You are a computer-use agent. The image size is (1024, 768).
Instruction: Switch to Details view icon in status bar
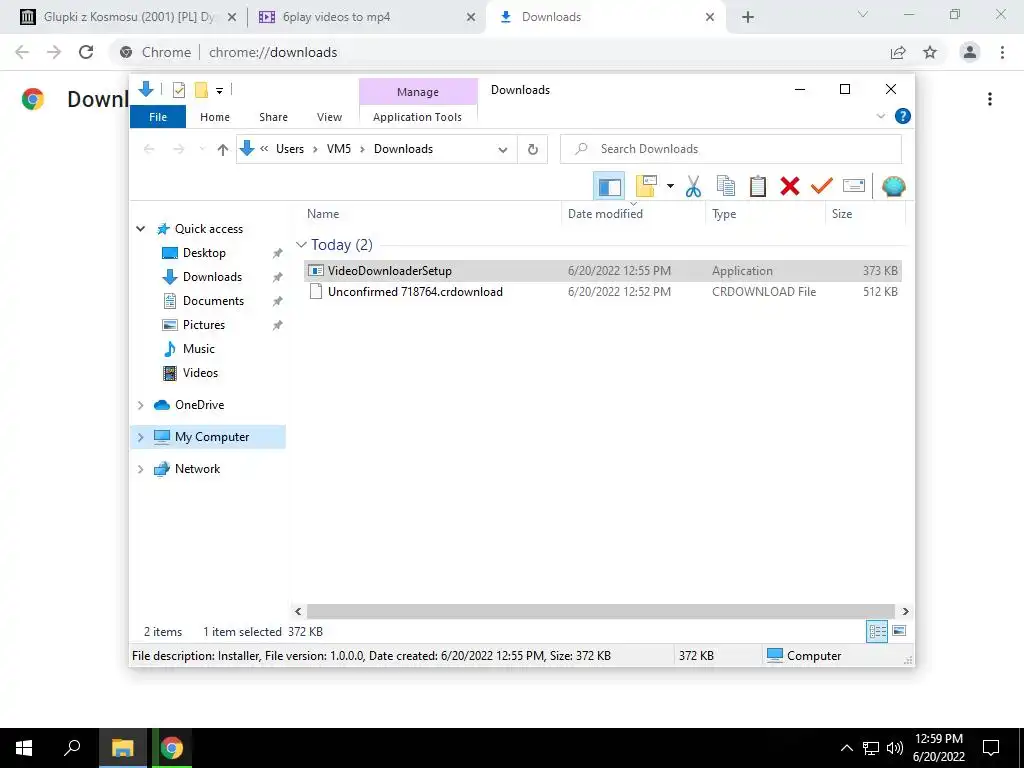[877, 631]
